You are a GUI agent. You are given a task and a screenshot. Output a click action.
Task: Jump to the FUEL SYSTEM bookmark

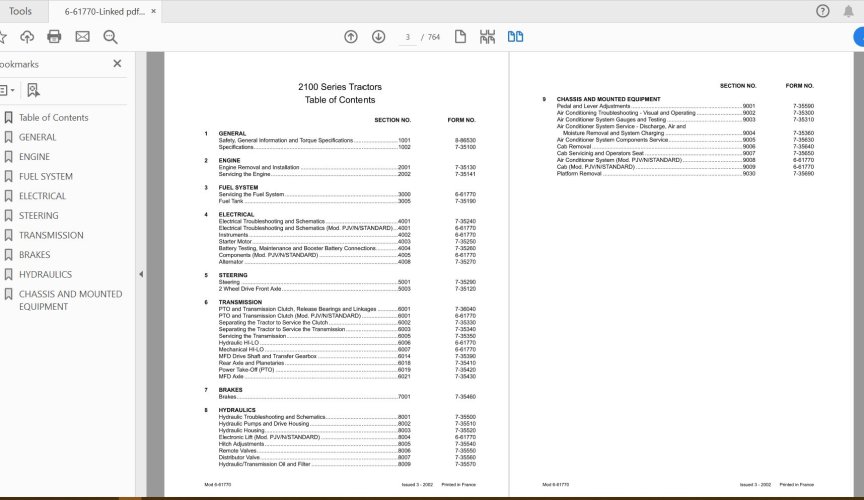tap(46, 176)
